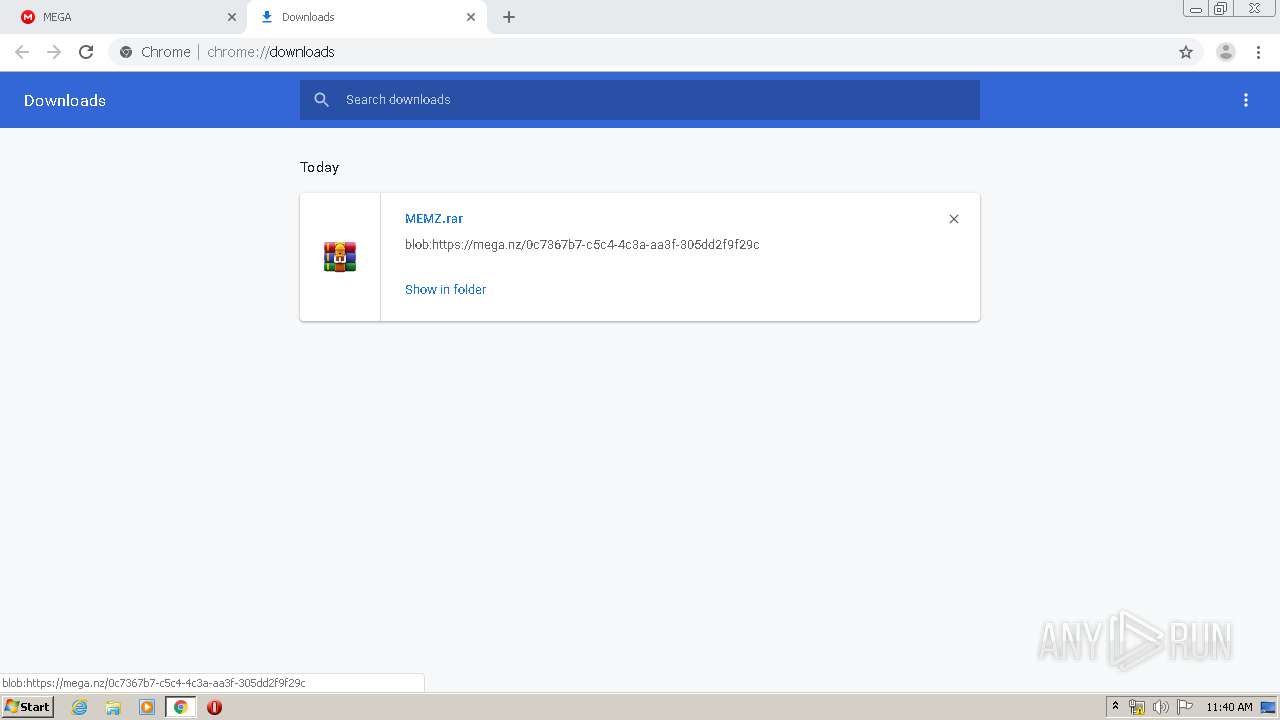1280x720 pixels.
Task: Click the Today date heading
Action: (x=320, y=167)
